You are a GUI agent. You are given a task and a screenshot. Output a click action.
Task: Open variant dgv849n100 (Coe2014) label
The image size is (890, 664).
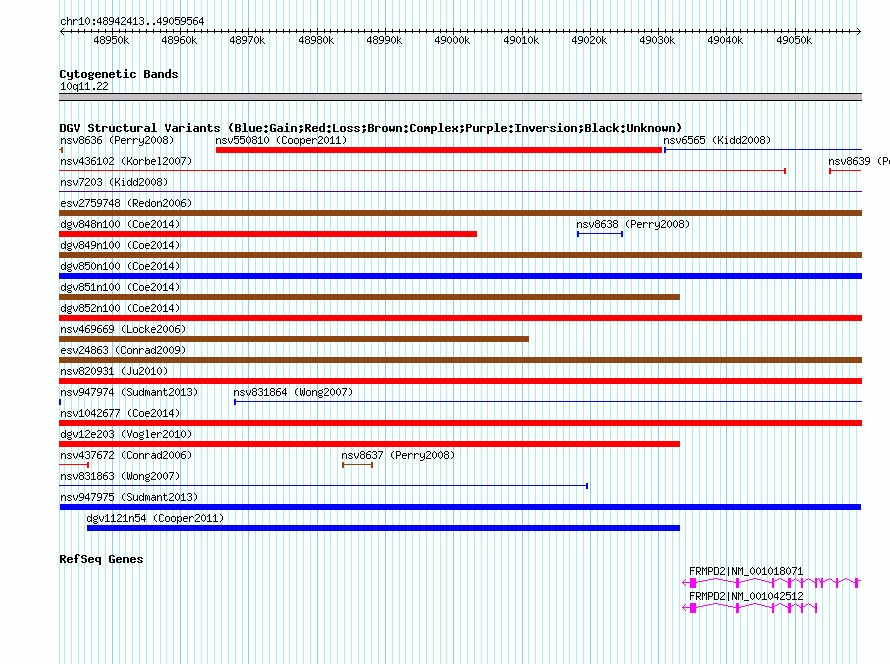[x=120, y=245]
